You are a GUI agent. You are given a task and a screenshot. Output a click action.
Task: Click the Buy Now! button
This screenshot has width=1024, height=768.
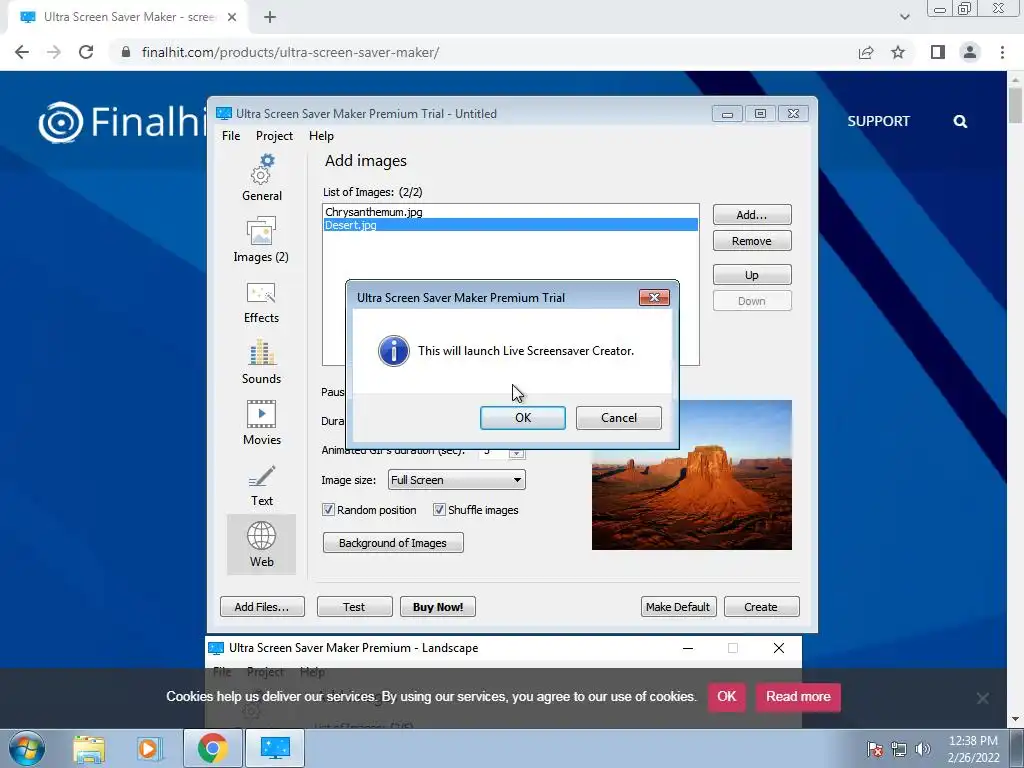coord(438,607)
